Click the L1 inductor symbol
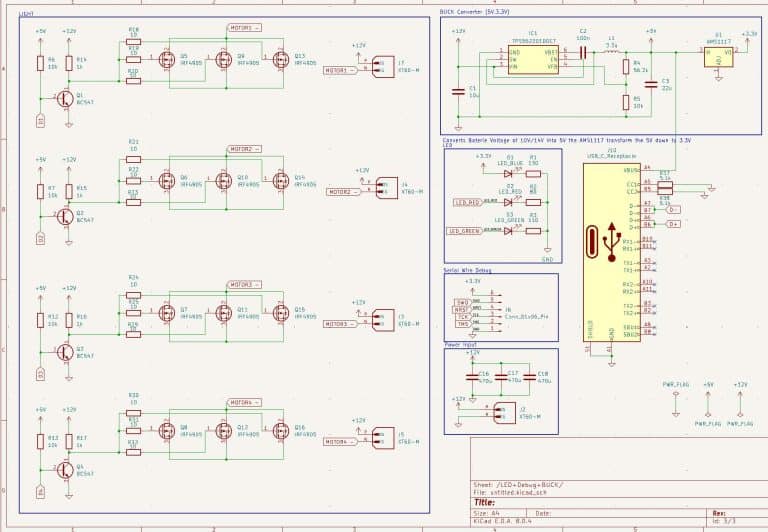This screenshot has height=532, width=768. (611, 52)
